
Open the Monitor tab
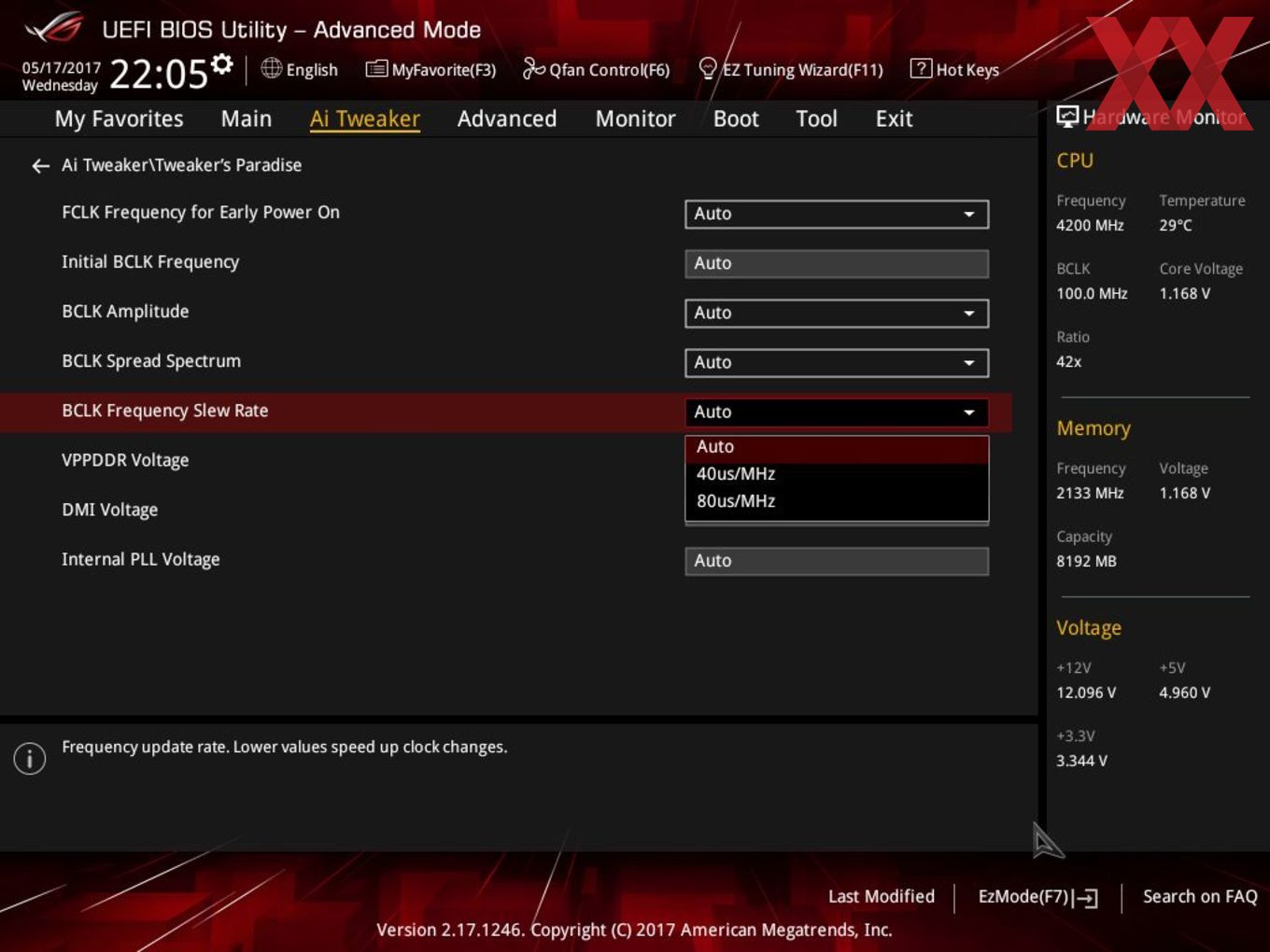point(635,119)
